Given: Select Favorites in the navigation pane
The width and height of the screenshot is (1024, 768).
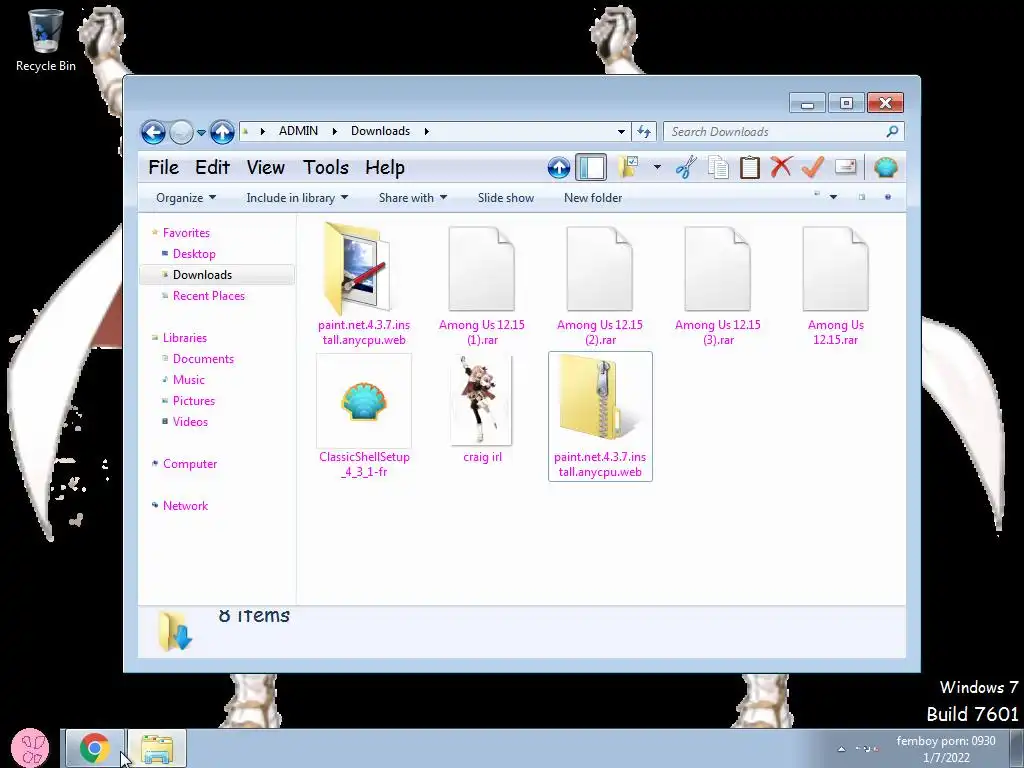Looking at the screenshot, I should [x=186, y=232].
